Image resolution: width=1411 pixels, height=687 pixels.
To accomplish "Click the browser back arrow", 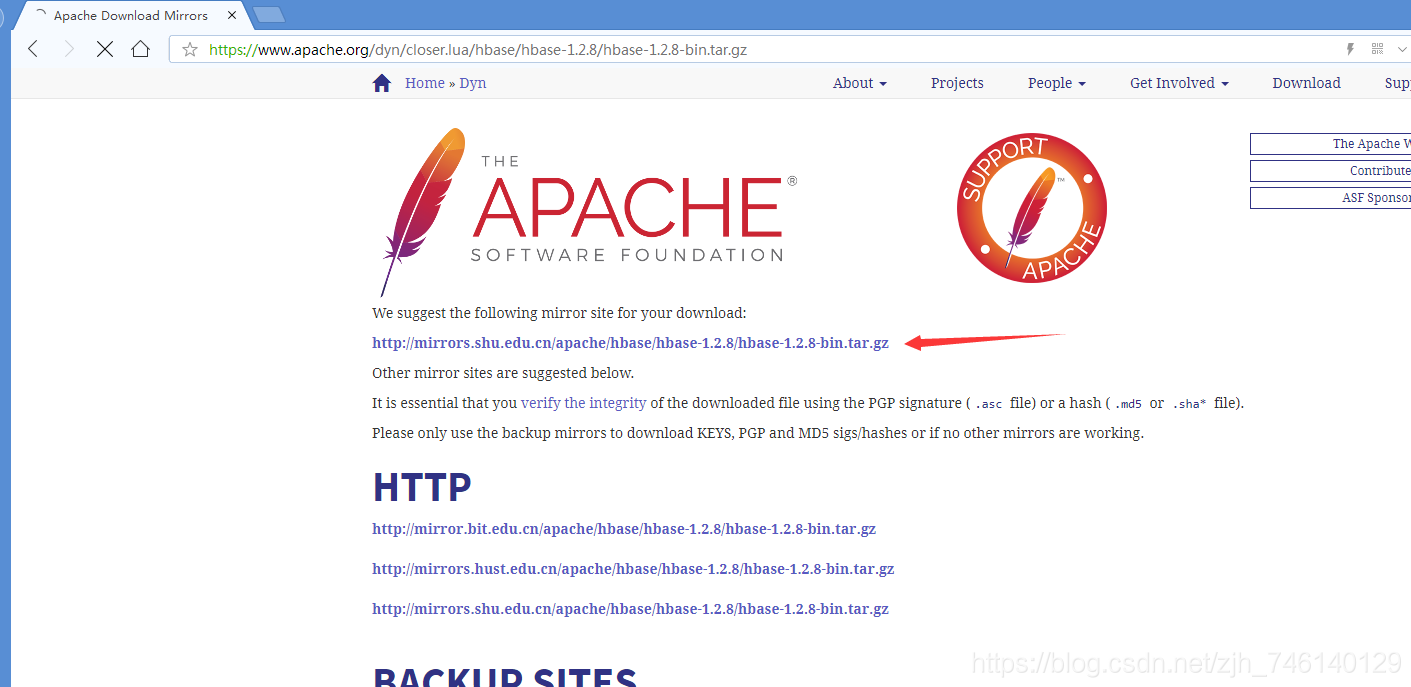I will (33, 49).
